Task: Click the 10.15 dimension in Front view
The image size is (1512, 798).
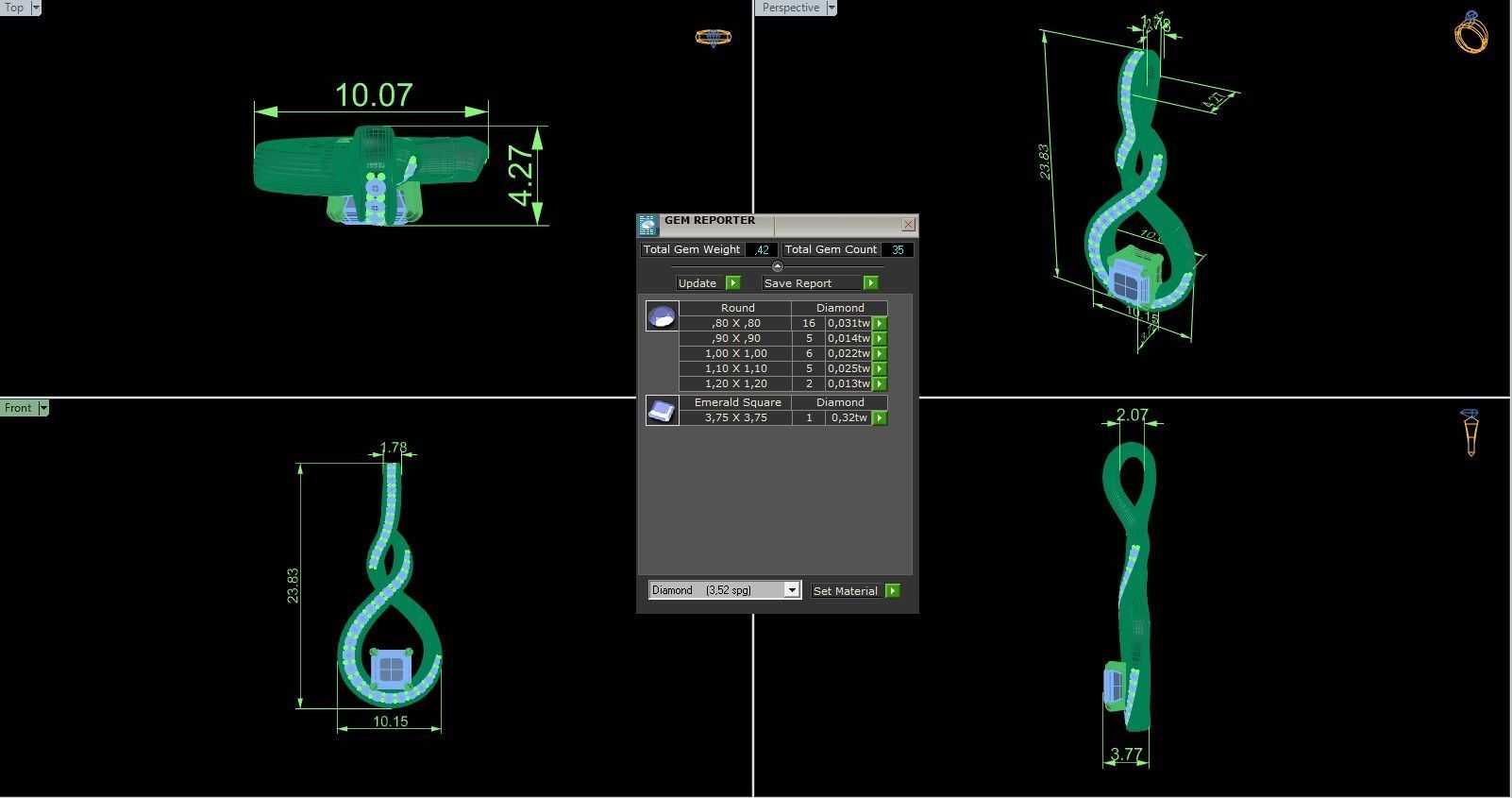Action: pyautogui.click(x=390, y=722)
